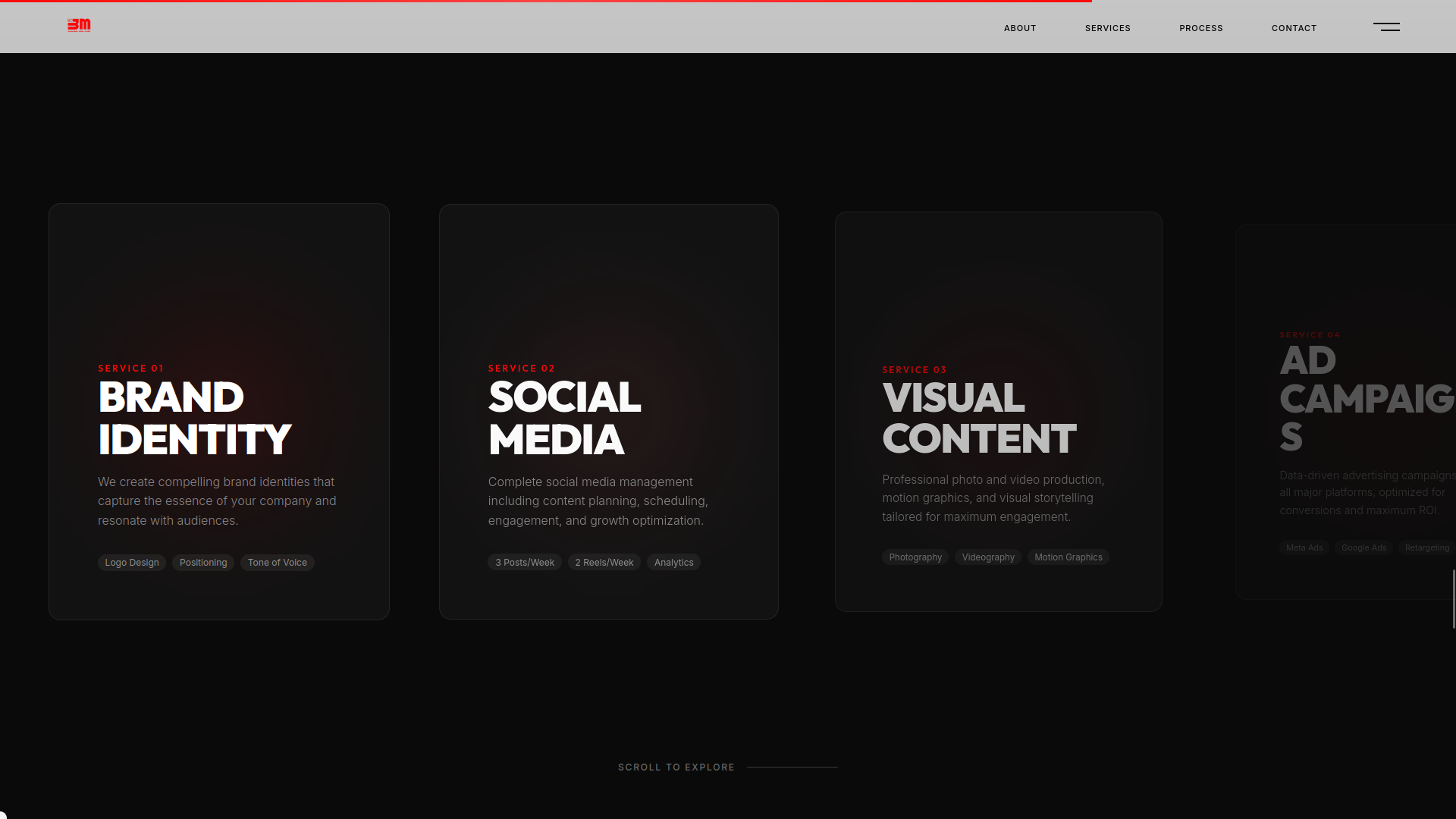Viewport: 1456px width, 819px height.
Task: Click the Analytics tag
Action: coord(673,563)
